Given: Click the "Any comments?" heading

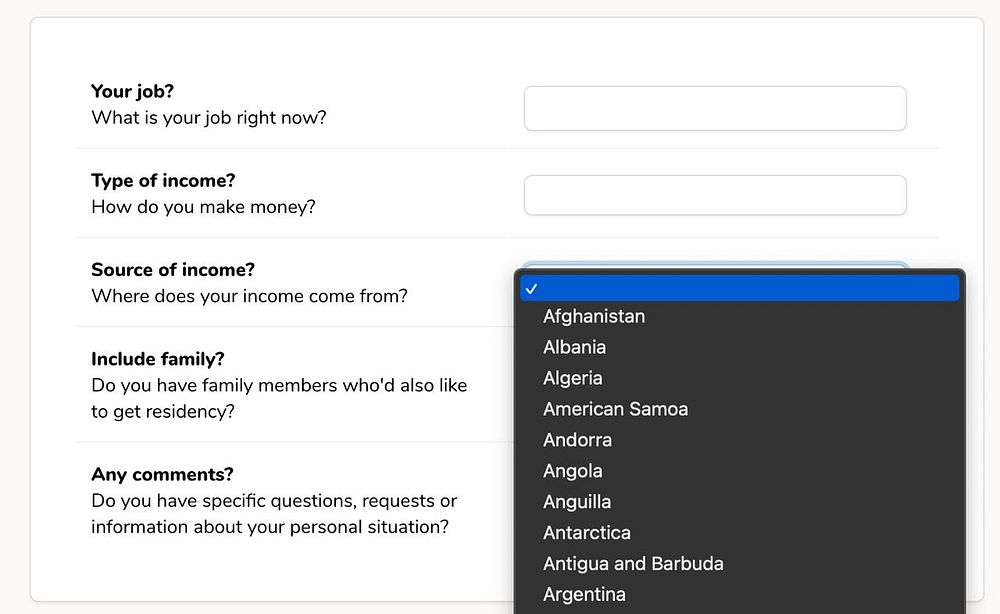Looking at the screenshot, I should [x=162, y=474].
